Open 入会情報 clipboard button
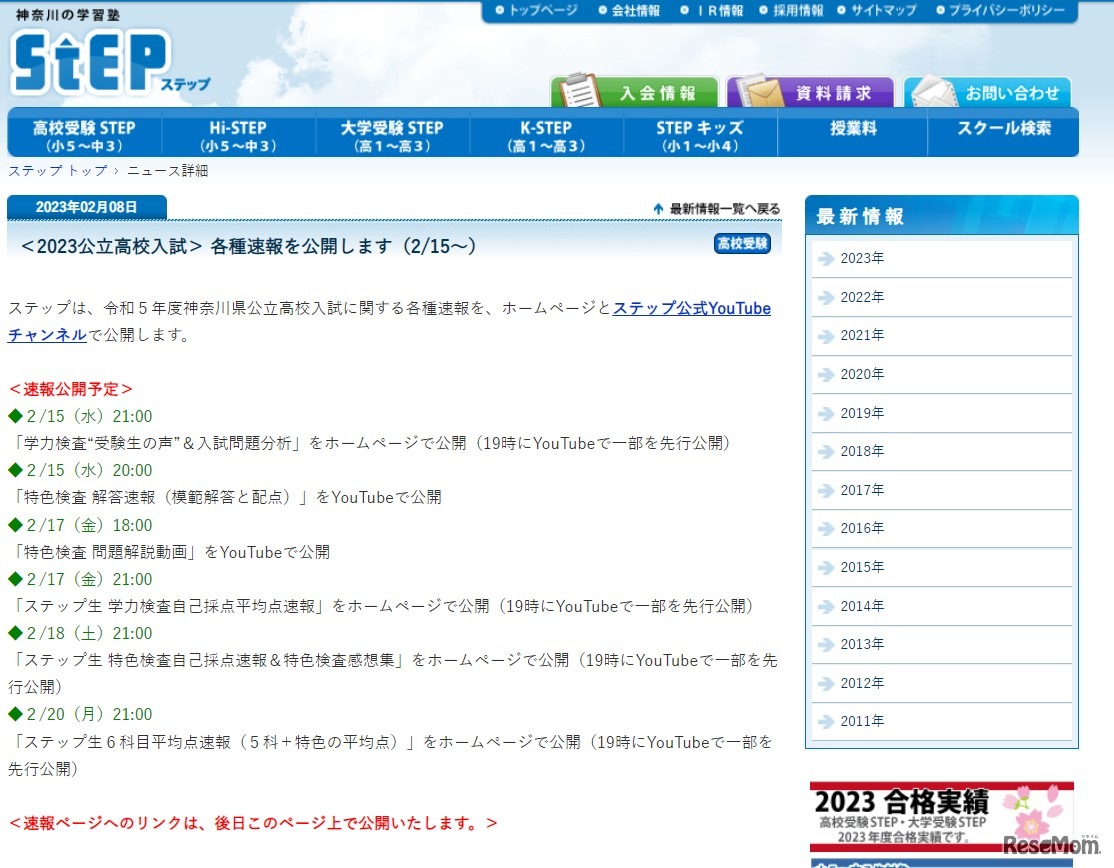Screen dimensions: 1114x868 tap(635, 92)
